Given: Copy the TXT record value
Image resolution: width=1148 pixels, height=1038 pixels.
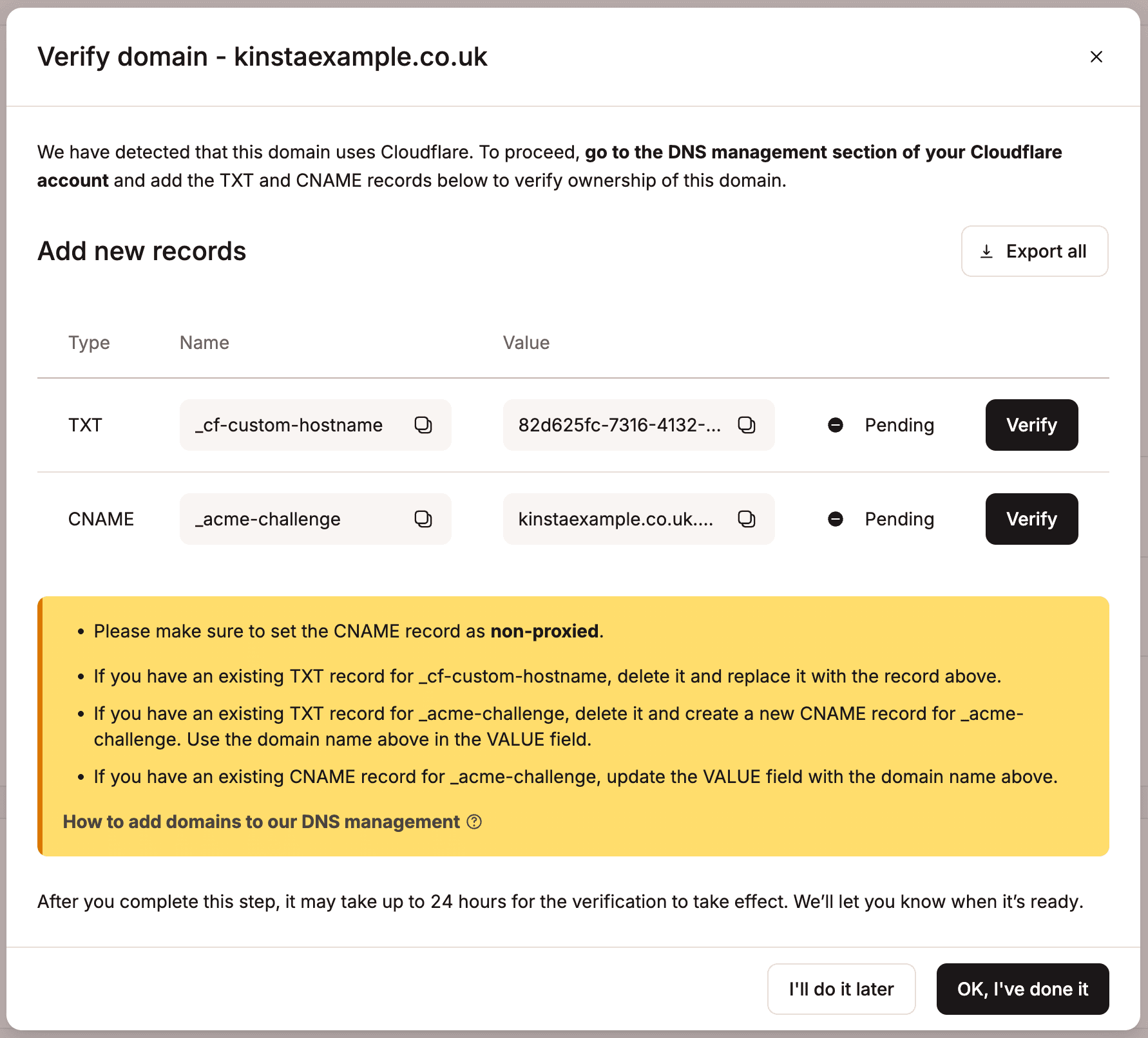Looking at the screenshot, I should point(746,425).
